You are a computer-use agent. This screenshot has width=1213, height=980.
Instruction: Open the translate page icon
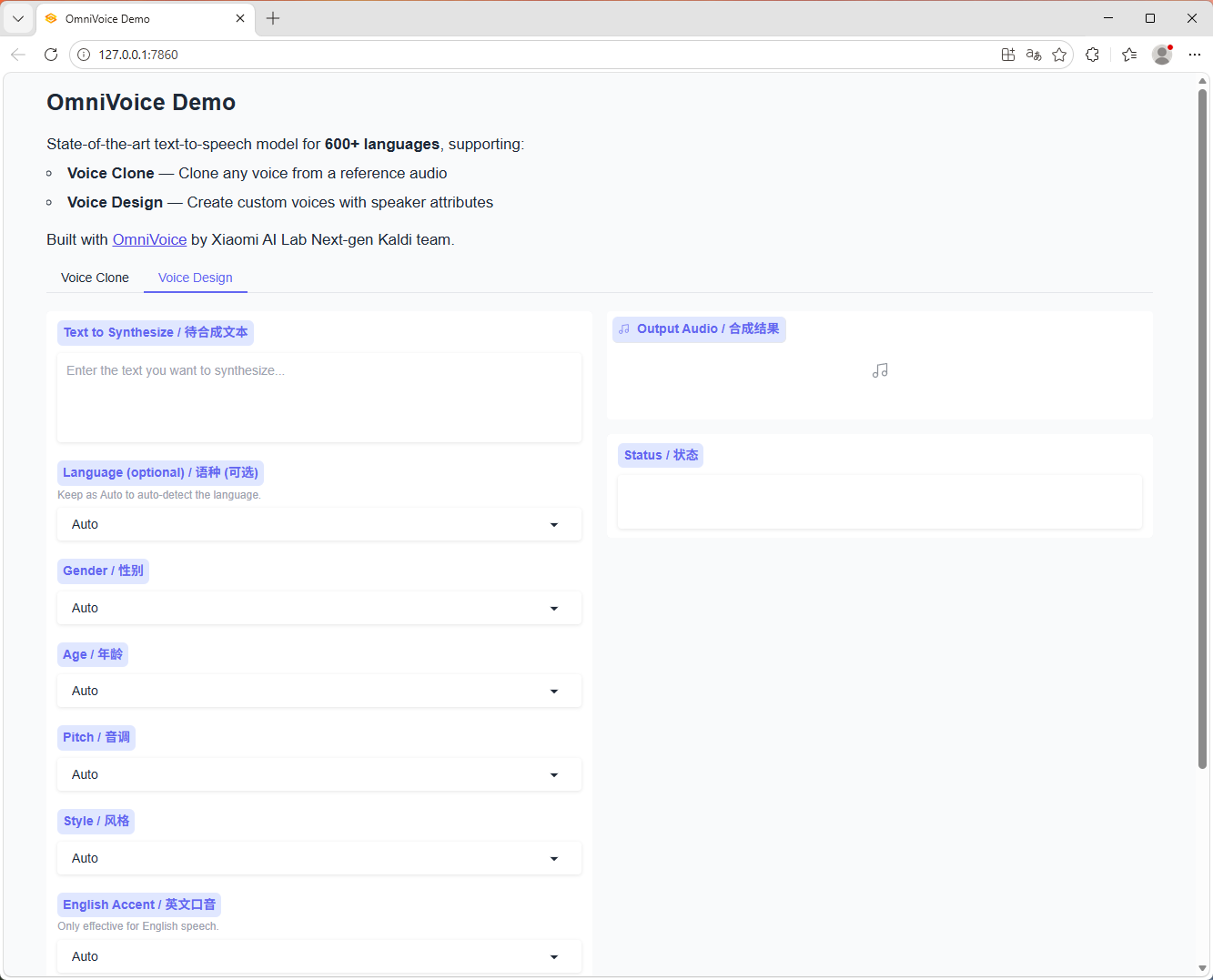[x=1034, y=55]
